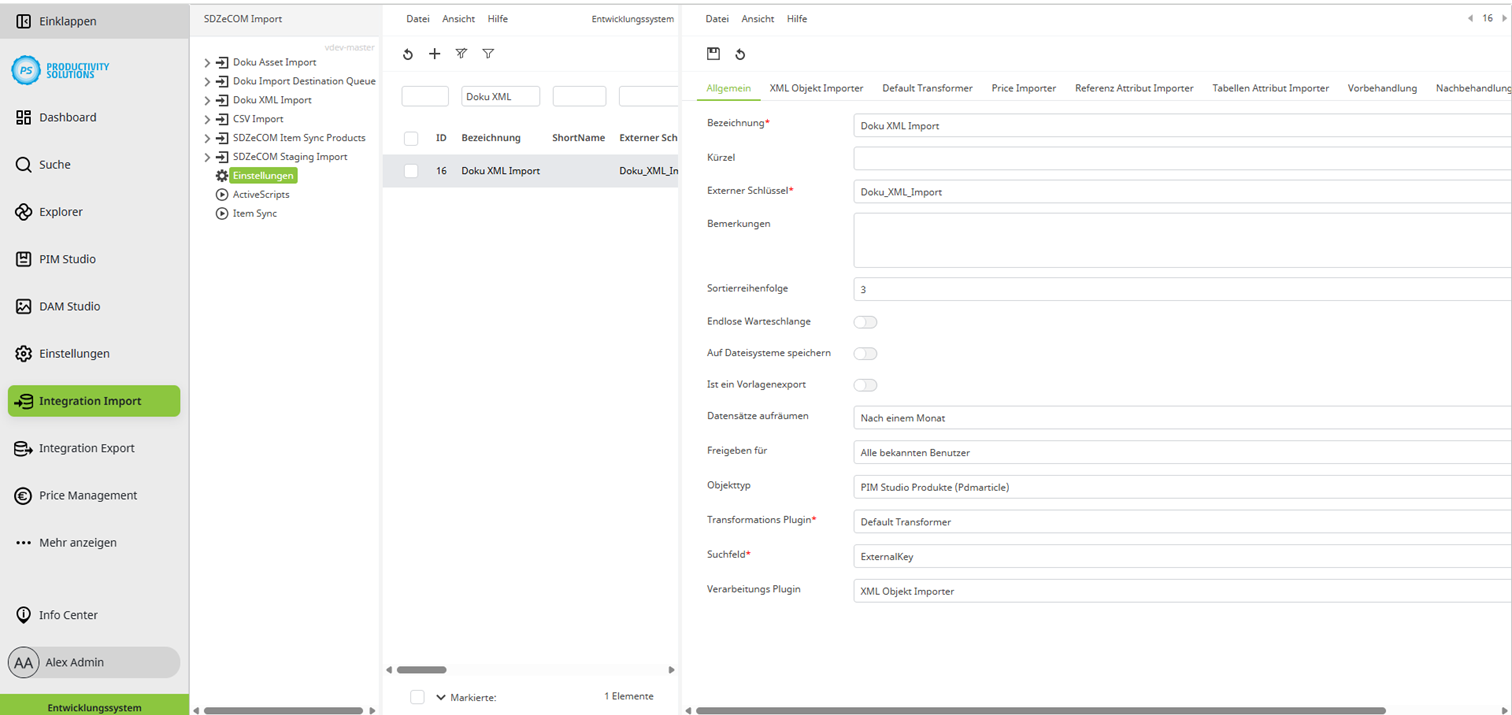This screenshot has height=715, width=1512.
Task: Enable the Endlose Warteschlange toggle
Action: (x=866, y=321)
